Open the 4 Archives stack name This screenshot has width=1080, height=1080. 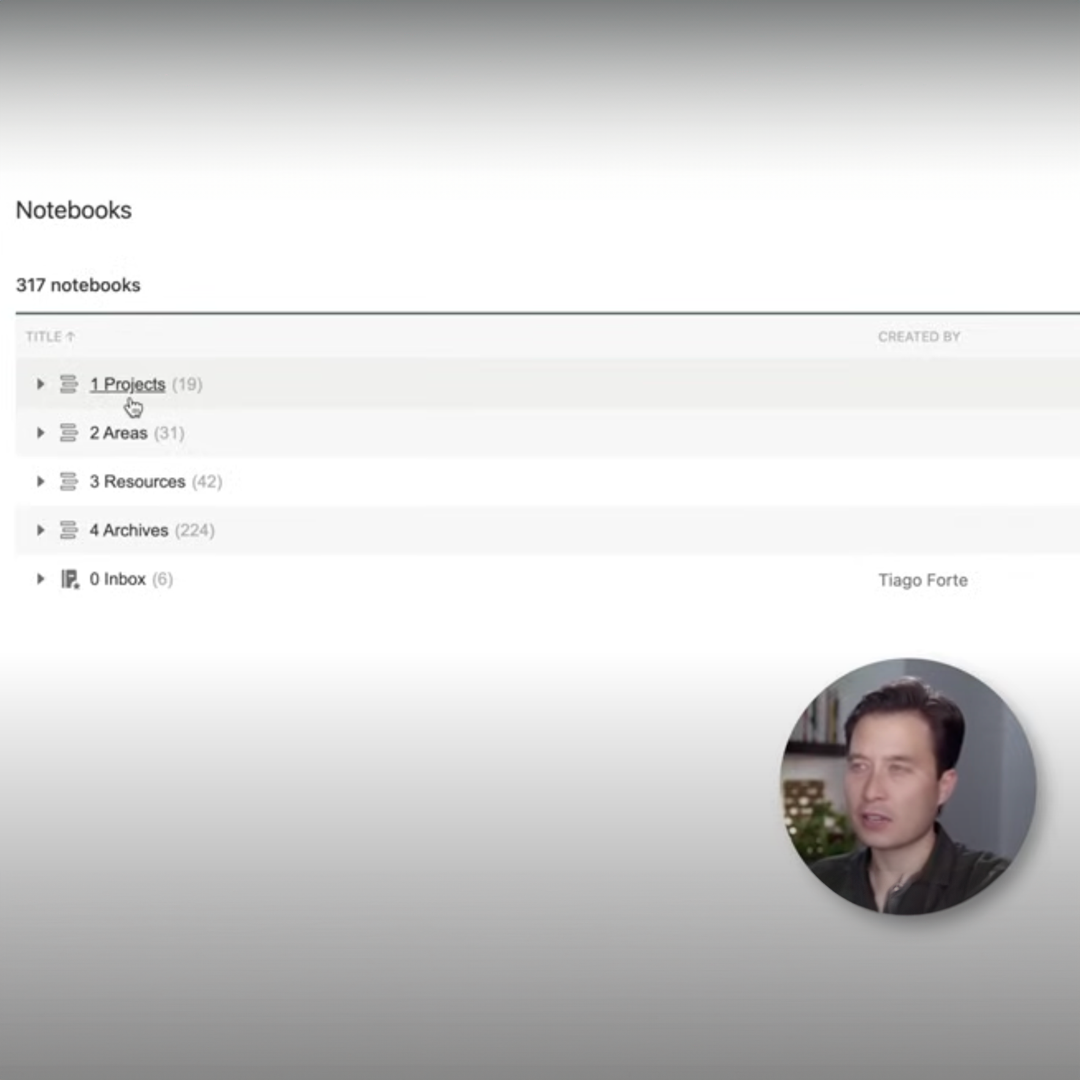coord(128,530)
